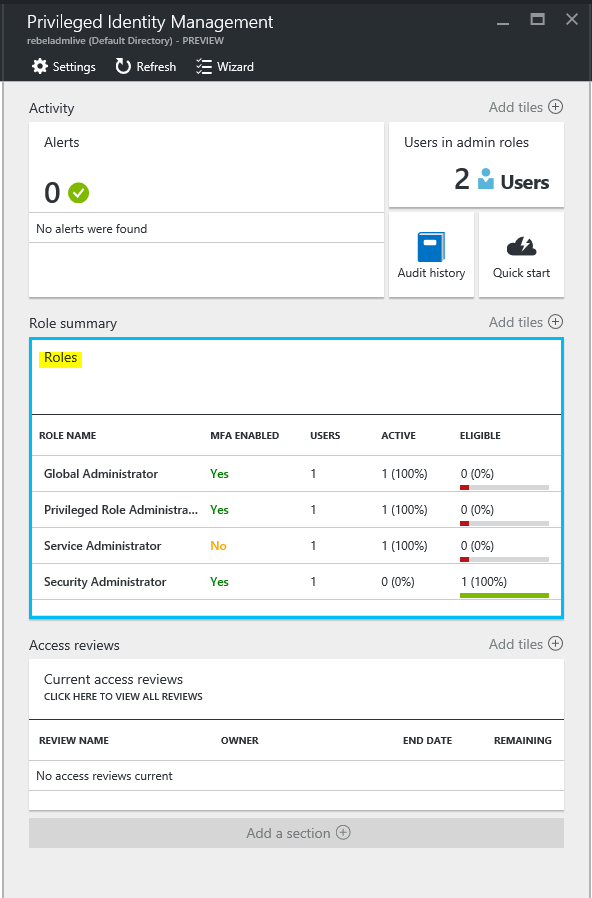This screenshot has height=898, width=592.
Task: Click 'No access reviews current' row
Action: point(296,776)
